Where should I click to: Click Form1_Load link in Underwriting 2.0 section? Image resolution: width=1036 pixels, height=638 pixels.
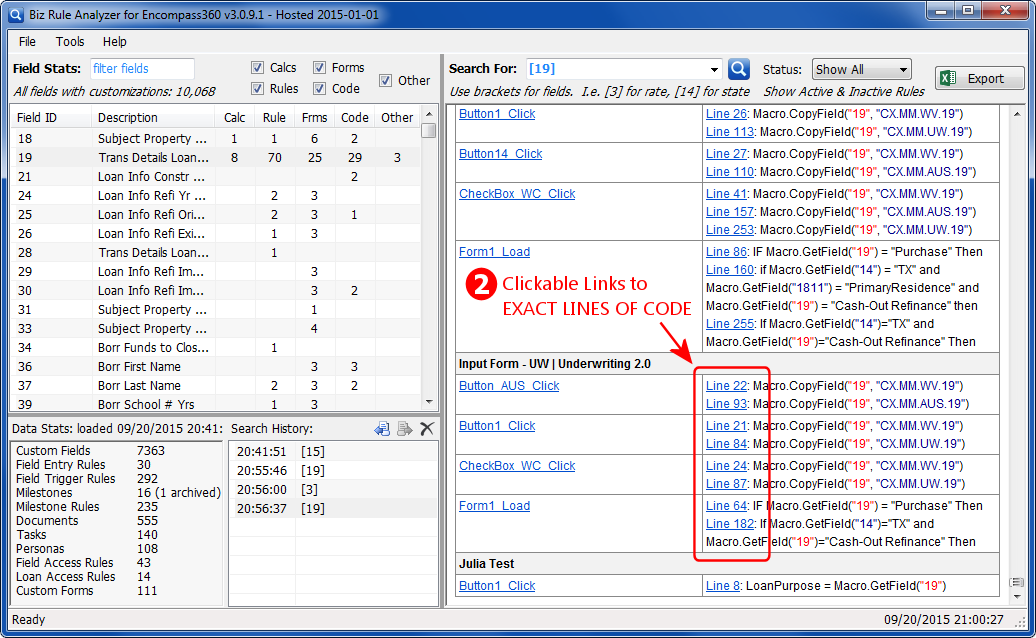[494, 506]
